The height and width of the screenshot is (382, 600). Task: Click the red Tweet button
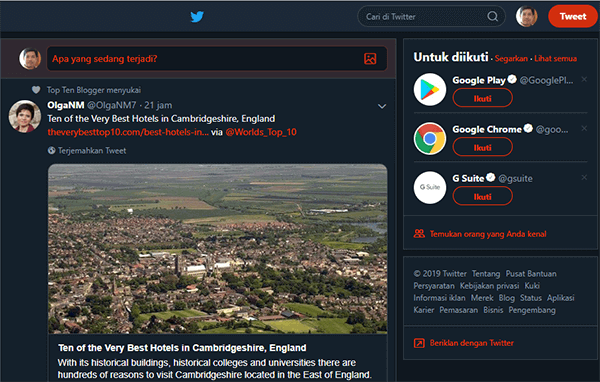click(x=572, y=16)
